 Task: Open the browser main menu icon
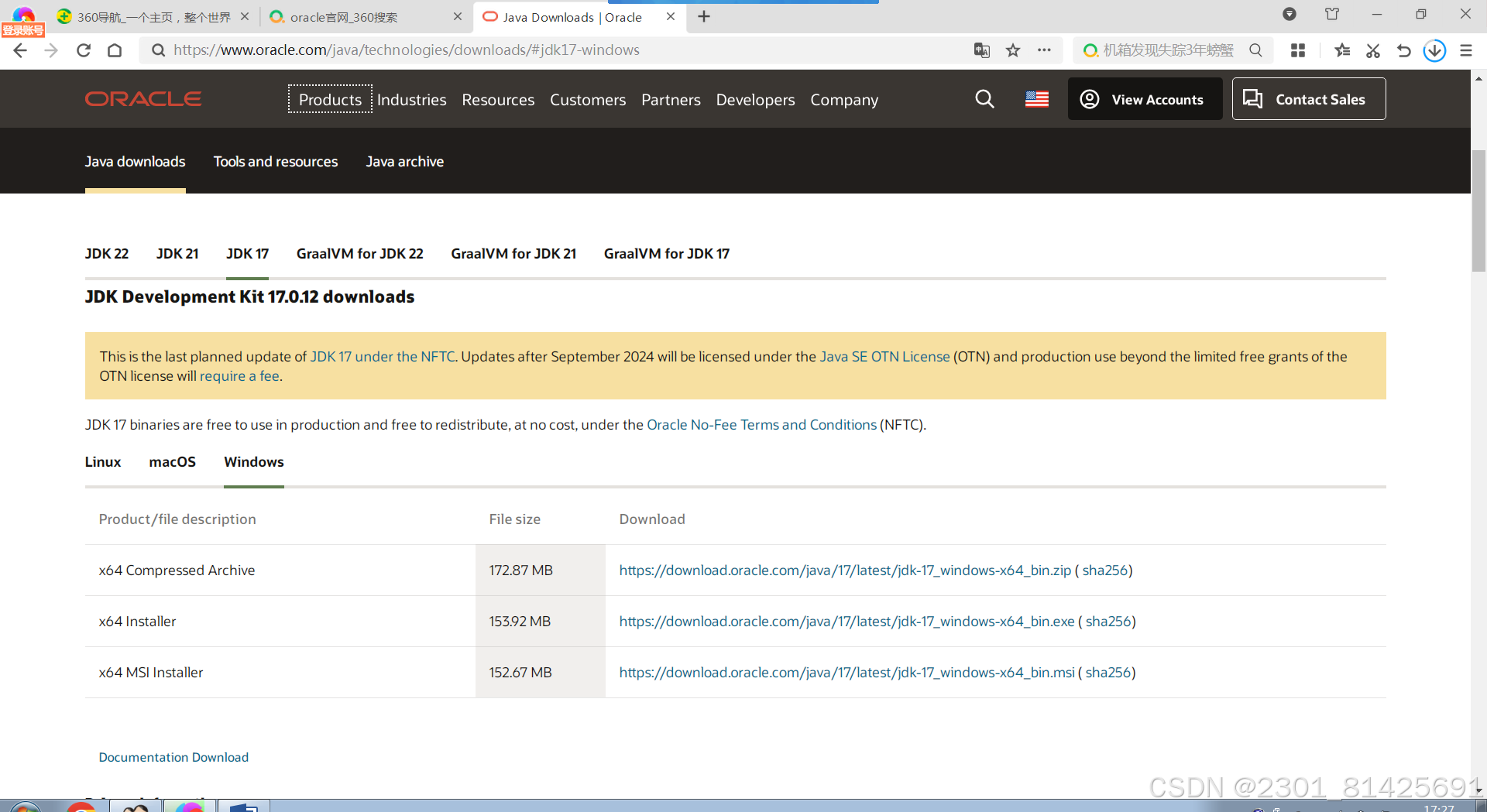pyautogui.click(x=1466, y=50)
